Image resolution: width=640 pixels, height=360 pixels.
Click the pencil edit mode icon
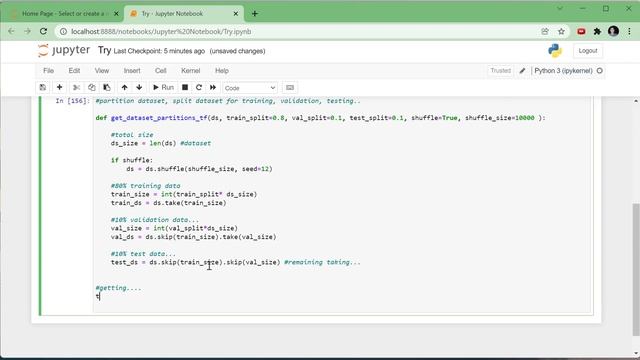tap(522, 71)
